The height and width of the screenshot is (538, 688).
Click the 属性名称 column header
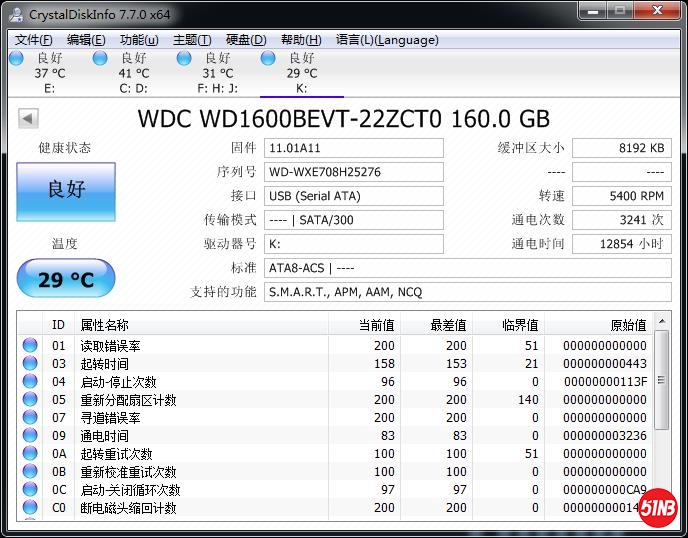[105, 325]
